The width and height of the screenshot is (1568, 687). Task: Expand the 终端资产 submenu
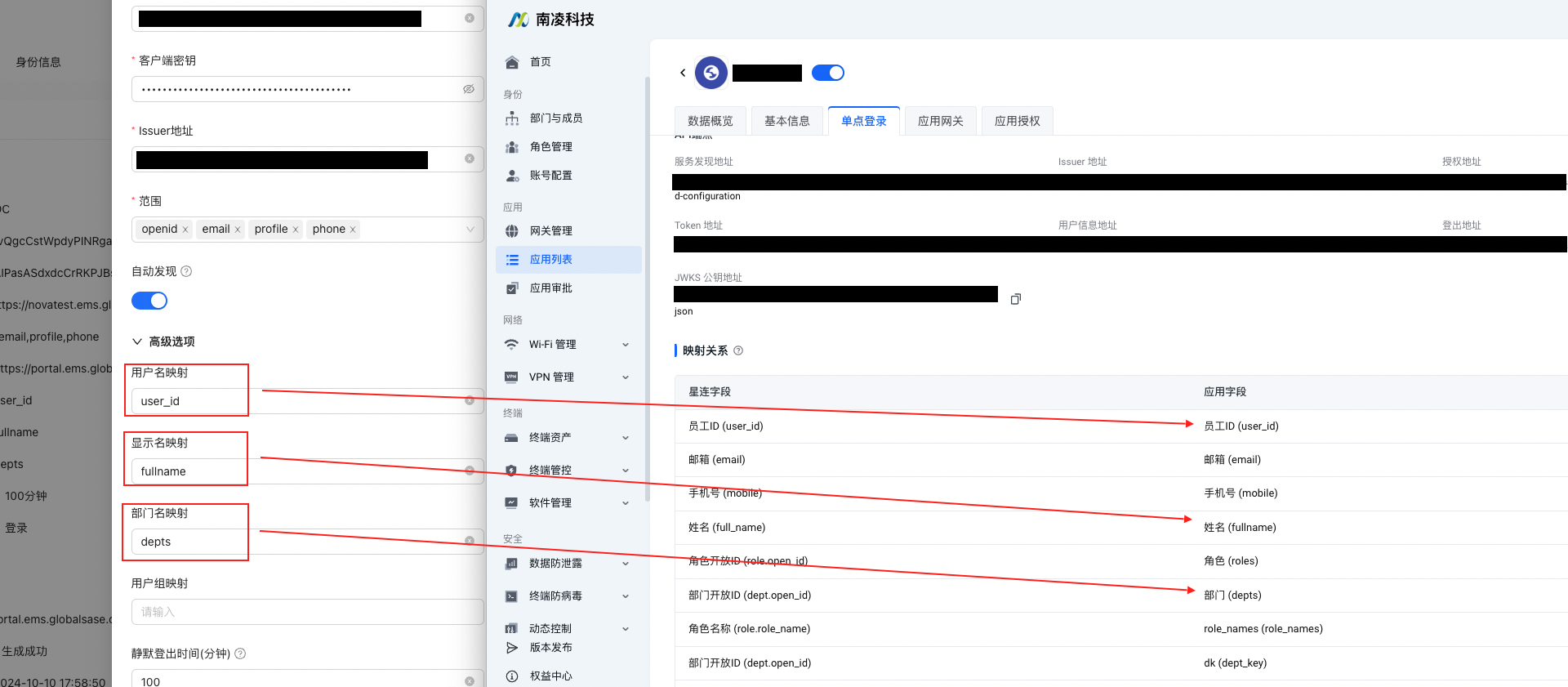(x=626, y=438)
